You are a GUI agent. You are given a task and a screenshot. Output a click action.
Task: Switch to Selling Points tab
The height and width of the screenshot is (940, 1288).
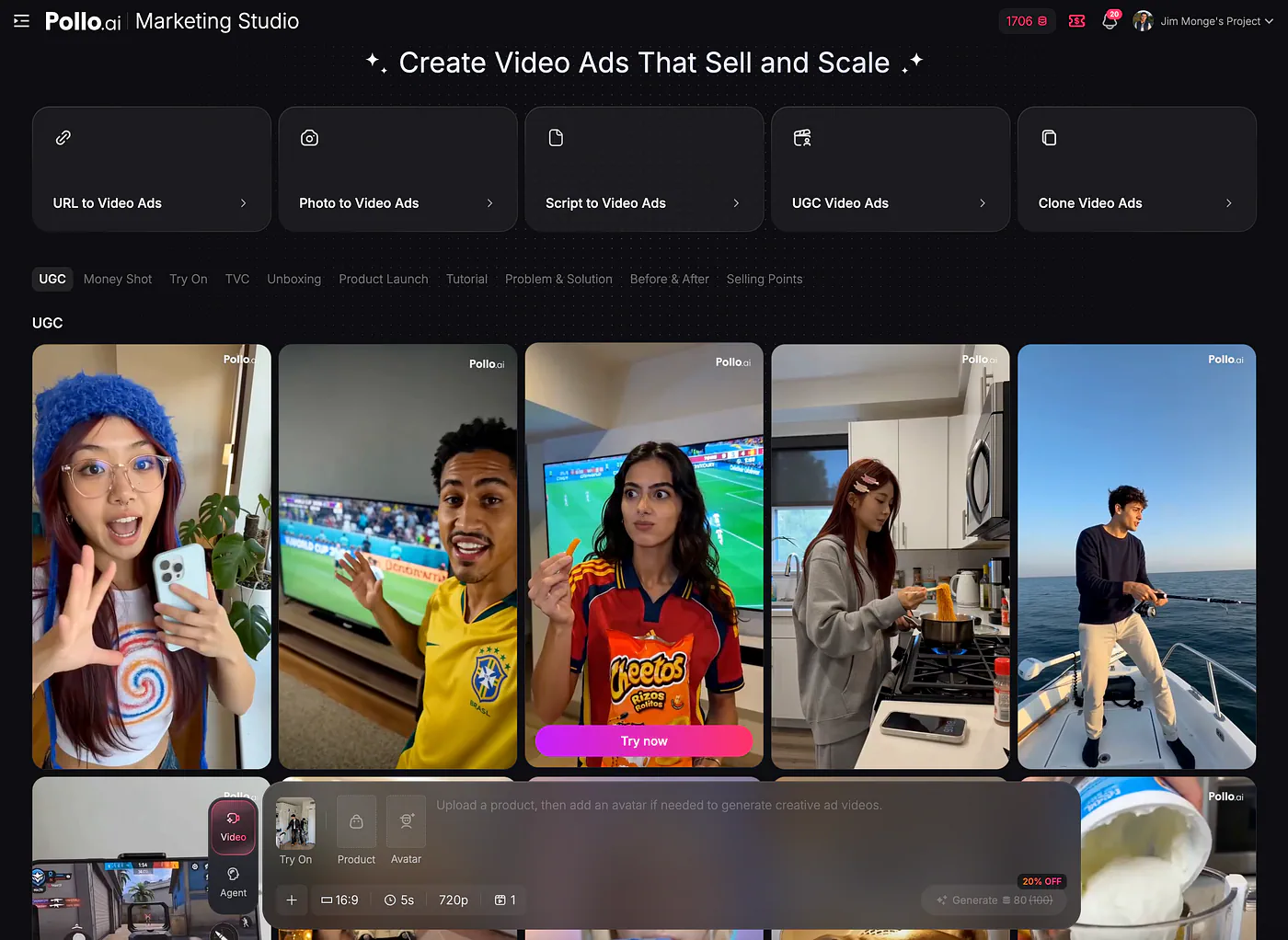click(x=765, y=279)
